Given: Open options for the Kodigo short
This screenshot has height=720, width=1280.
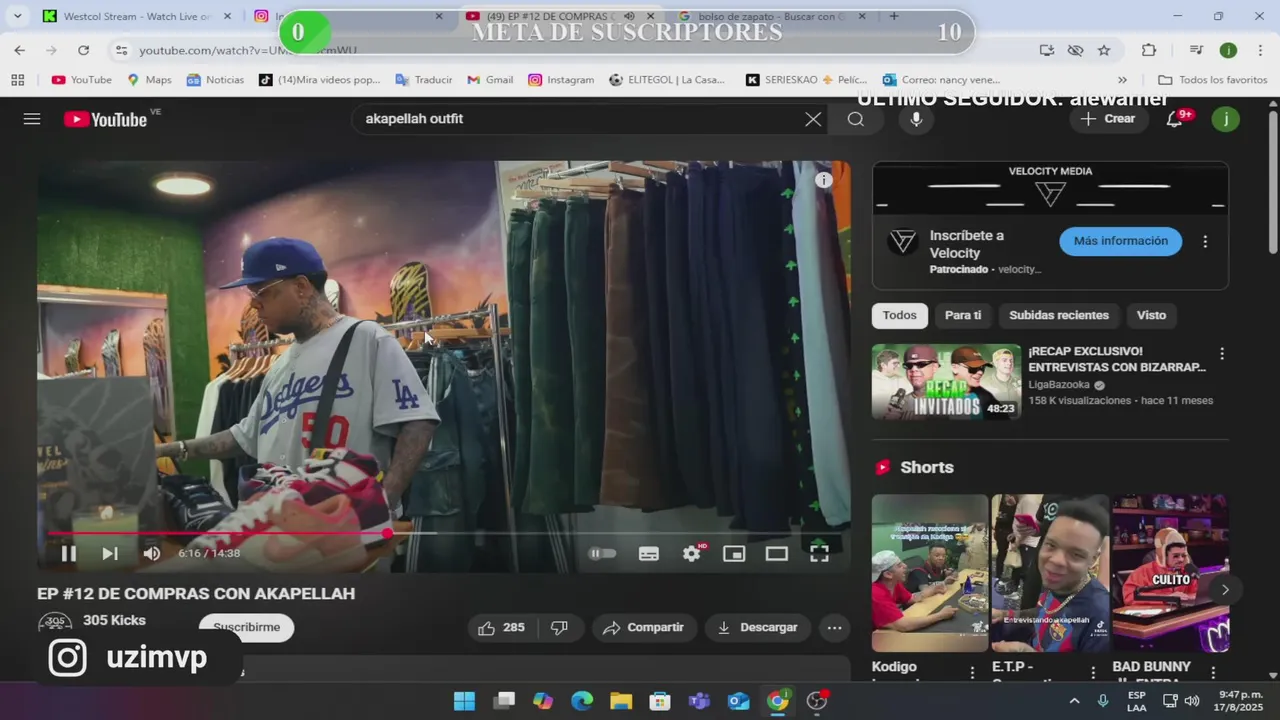Looking at the screenshot, I should point(973,672).
